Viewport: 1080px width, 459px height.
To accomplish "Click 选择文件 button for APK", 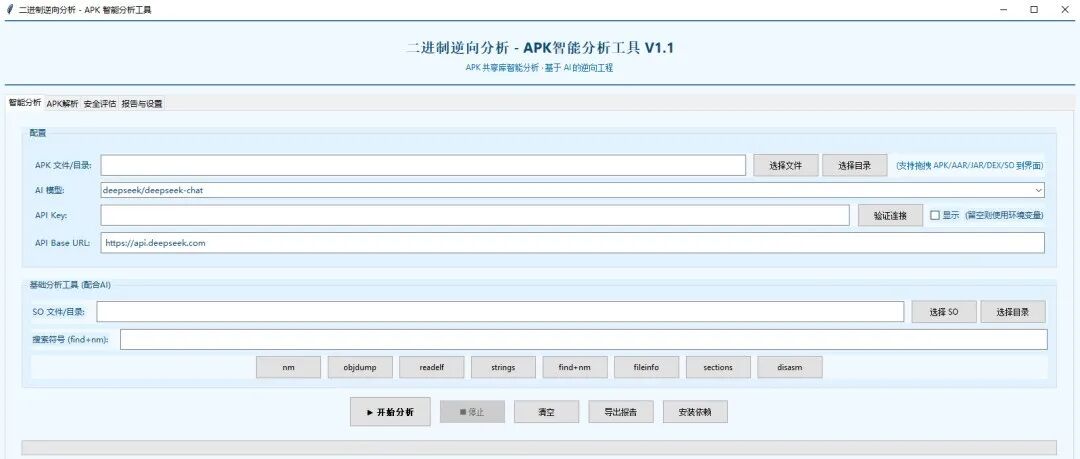I will [785, 165].
